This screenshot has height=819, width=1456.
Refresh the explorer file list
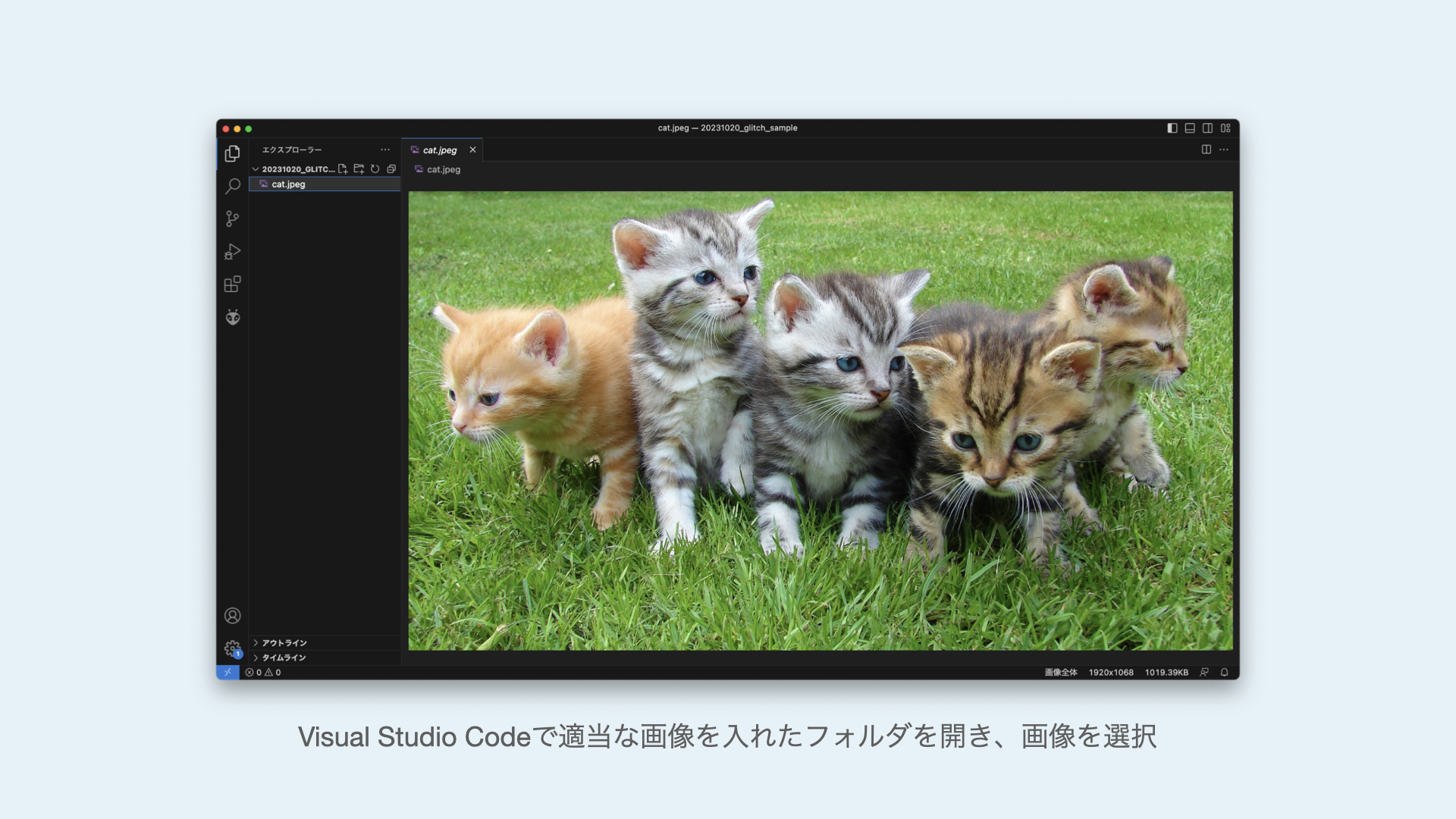(375, 169)
